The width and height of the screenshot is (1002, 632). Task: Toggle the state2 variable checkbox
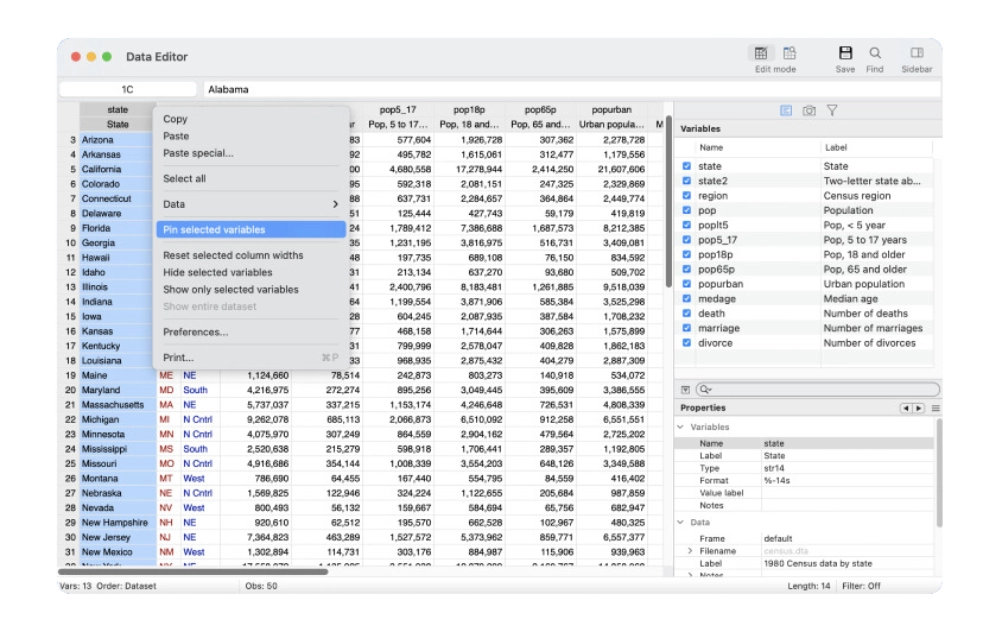(686, 181)
